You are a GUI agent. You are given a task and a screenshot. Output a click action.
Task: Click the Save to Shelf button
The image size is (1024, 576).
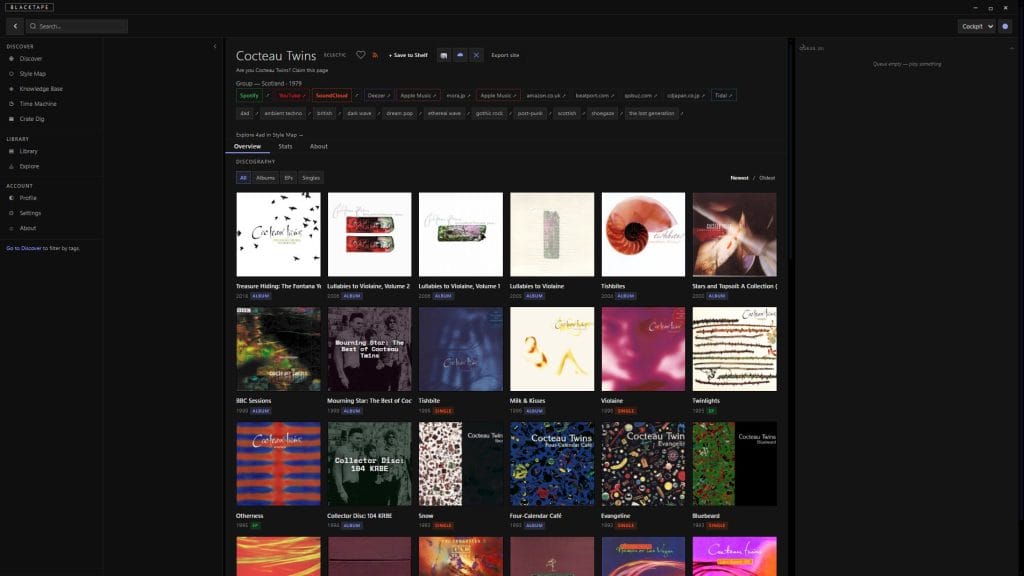pos(408,55)
